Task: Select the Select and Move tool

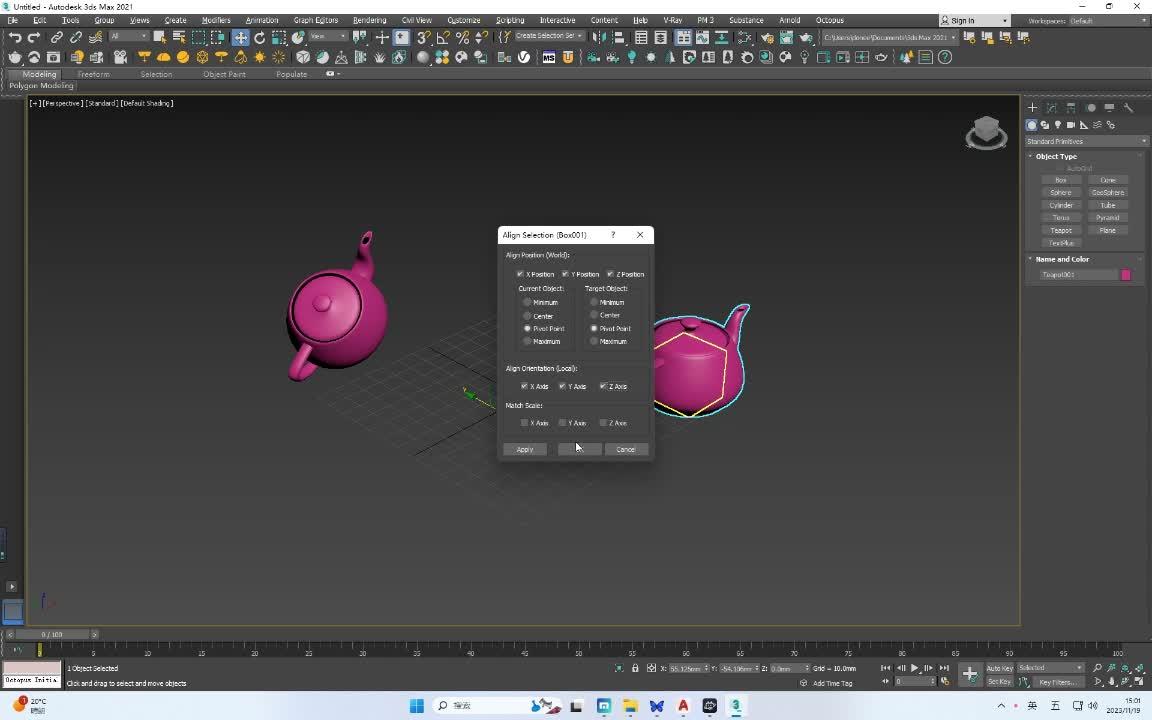Action: tap(241, 37)
